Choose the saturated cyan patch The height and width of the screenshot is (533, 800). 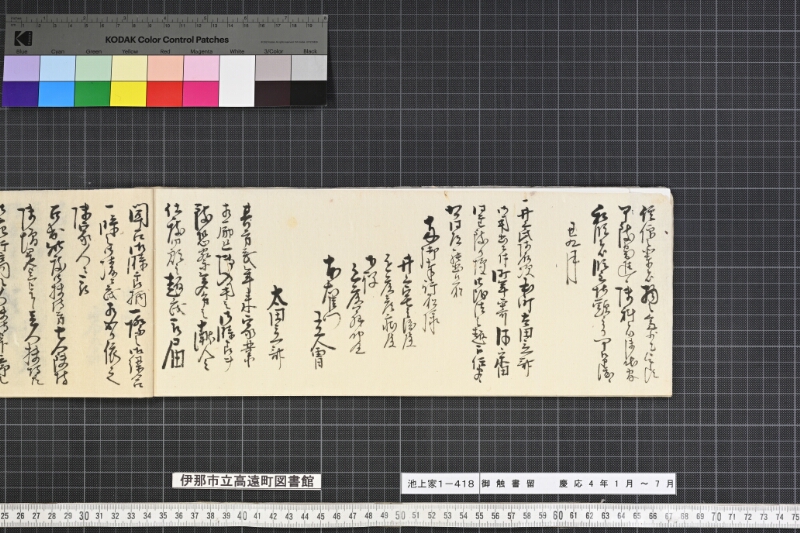[57, 94]
